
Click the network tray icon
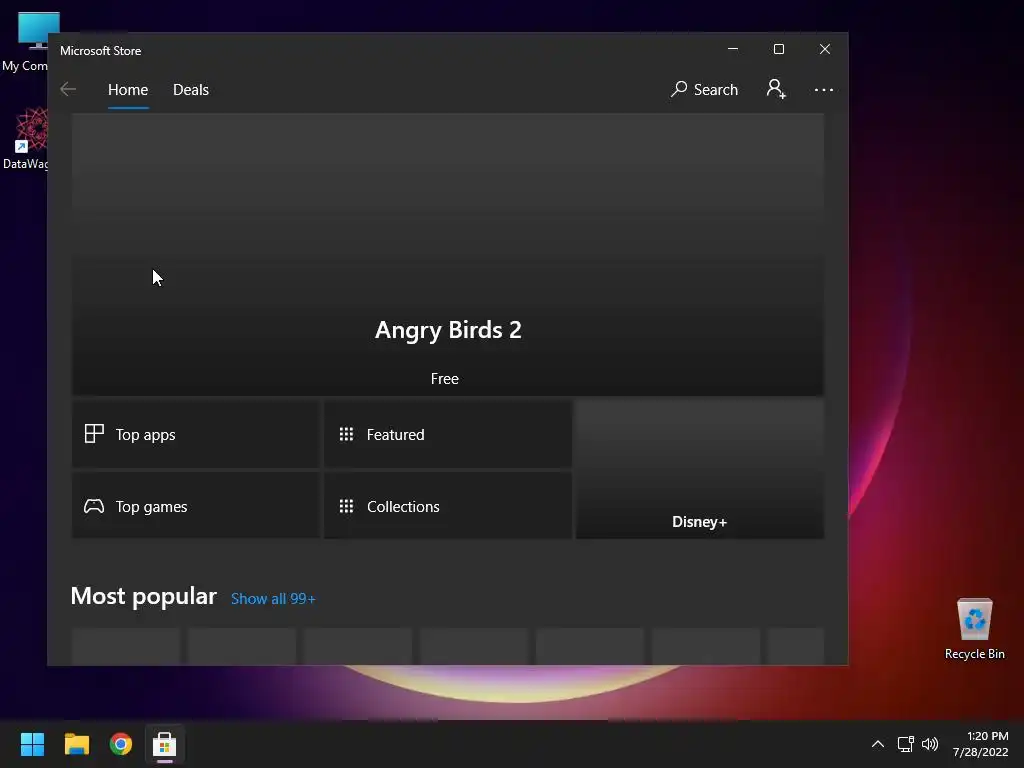(905, 744)
